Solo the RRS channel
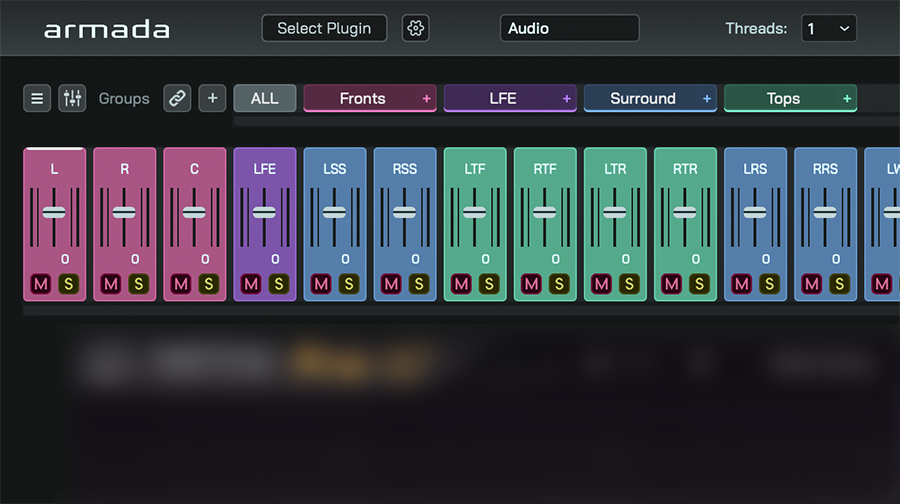The height and width of the screenshot is (504, 900). (839, 284)
